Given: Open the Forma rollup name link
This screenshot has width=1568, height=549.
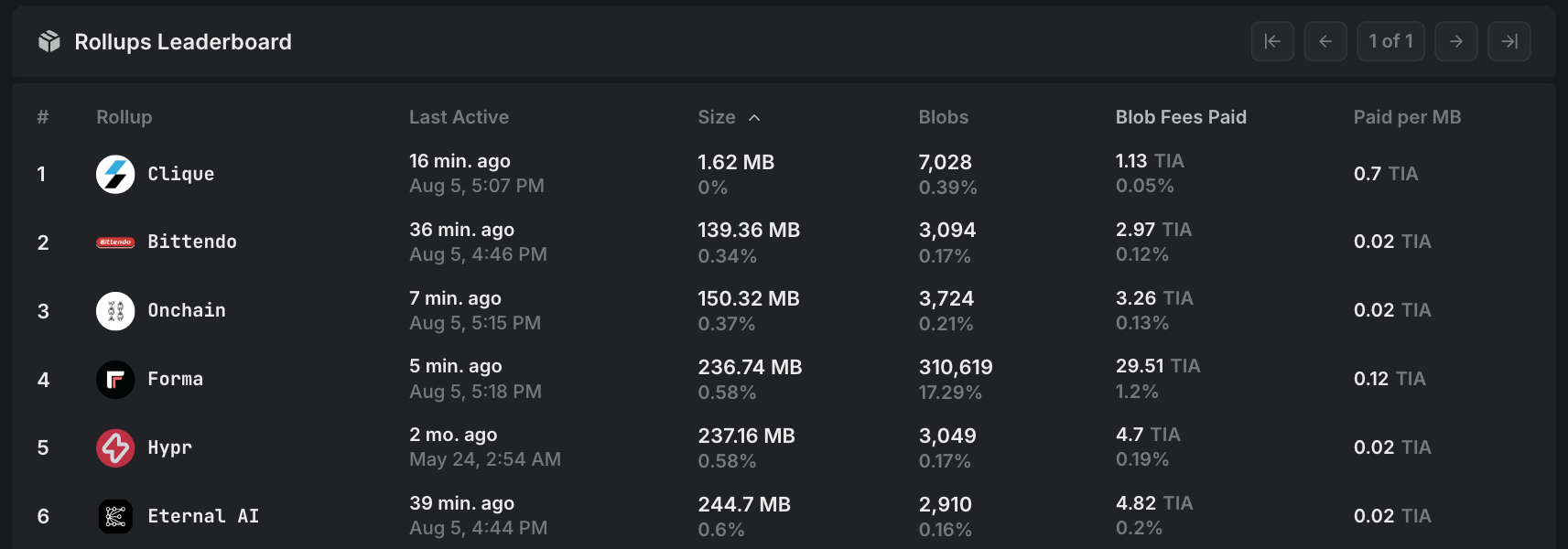Looking at the screenshot, I should click(176, 379).
